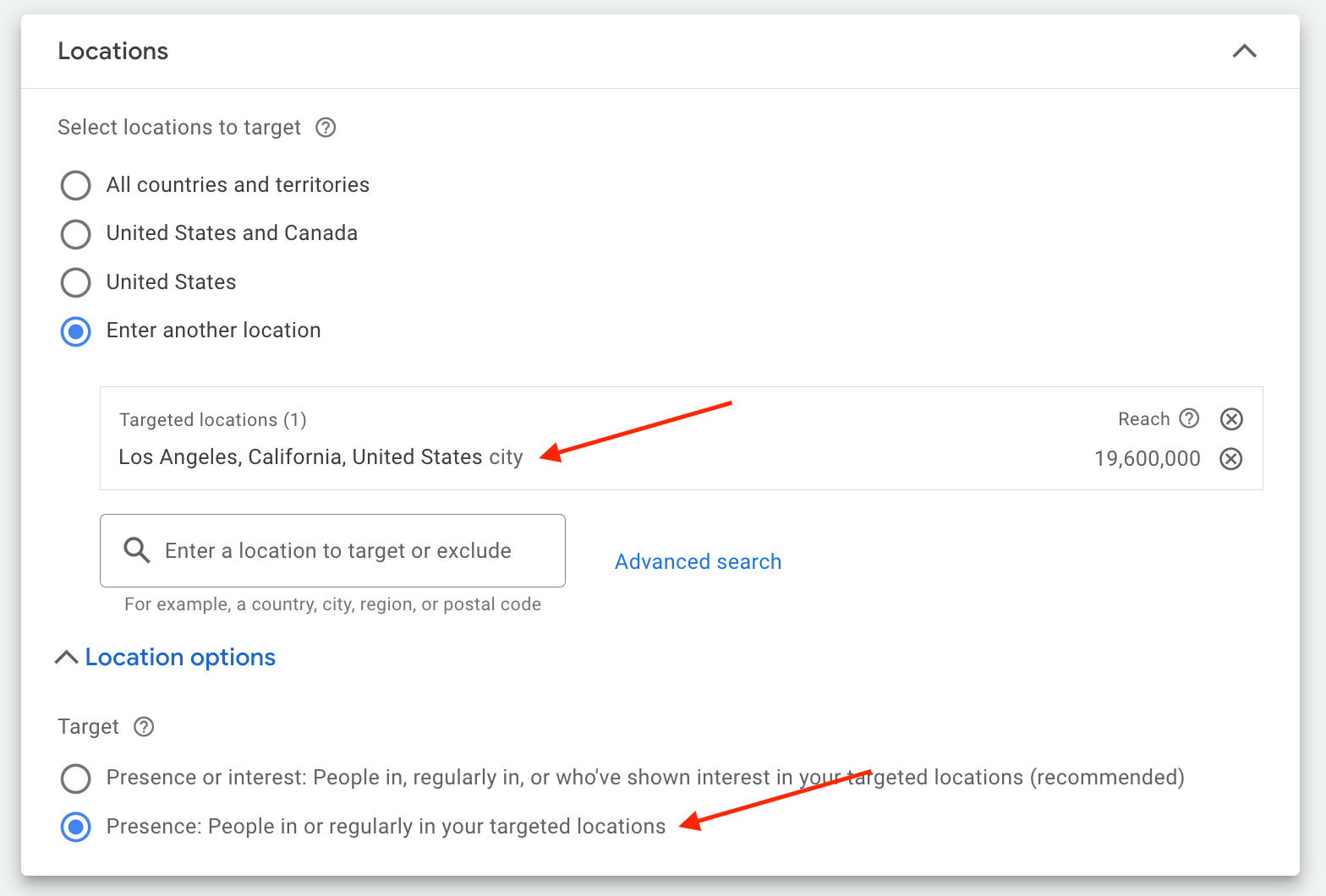Collapse the Location options section
The height and width of the screenshot is (896, 1326).
tap(67, 657)
